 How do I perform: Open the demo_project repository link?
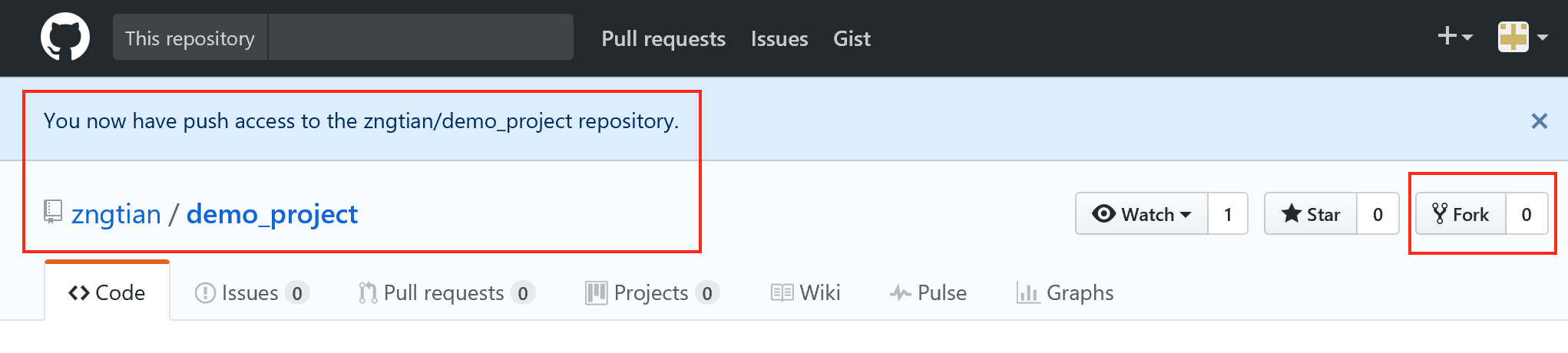pyautogui.click(x=272, y=214)
